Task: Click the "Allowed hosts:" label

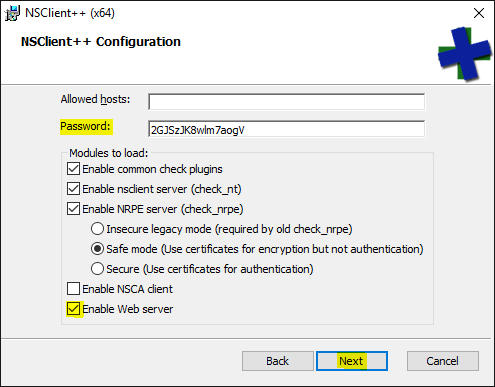Action: coord(95,99)
